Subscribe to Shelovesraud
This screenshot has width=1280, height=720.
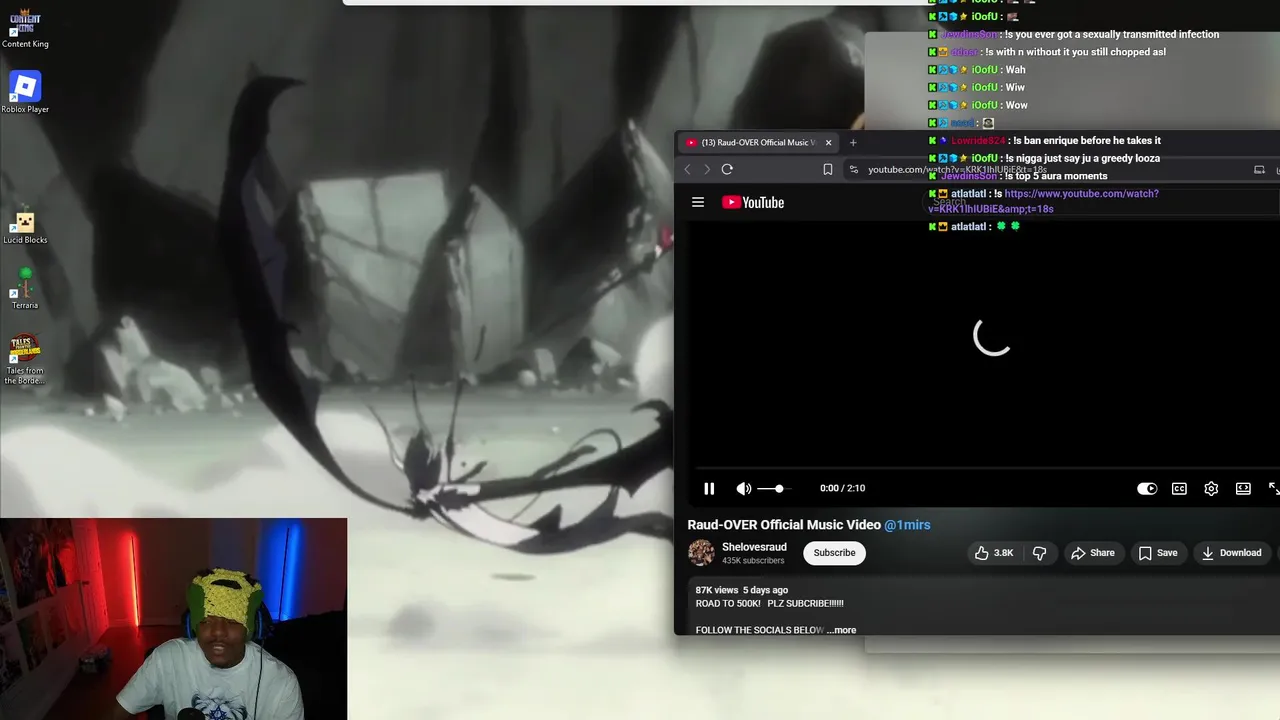(834, 553)
